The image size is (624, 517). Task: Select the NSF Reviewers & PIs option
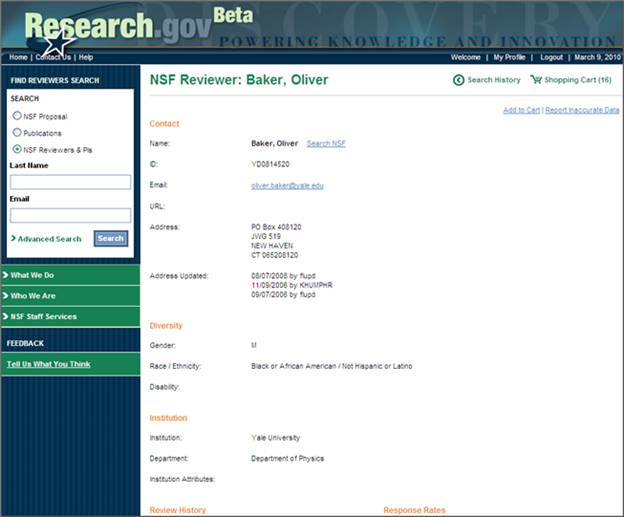point(17,149)
